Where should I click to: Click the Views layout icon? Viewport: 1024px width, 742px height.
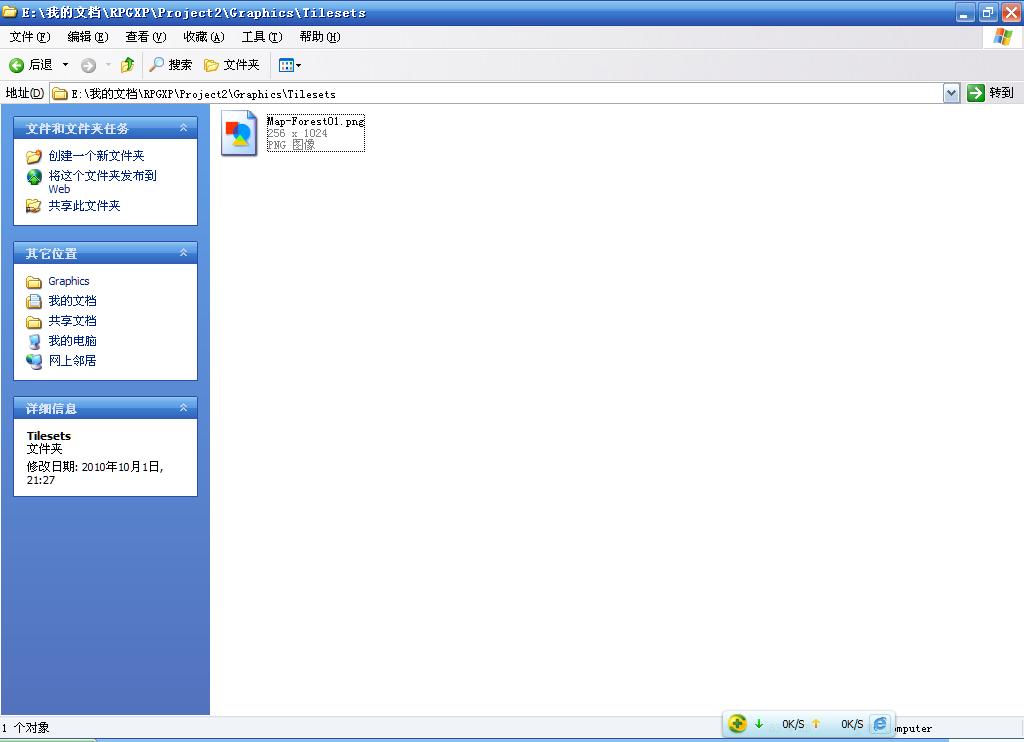[x=286, y=65]
